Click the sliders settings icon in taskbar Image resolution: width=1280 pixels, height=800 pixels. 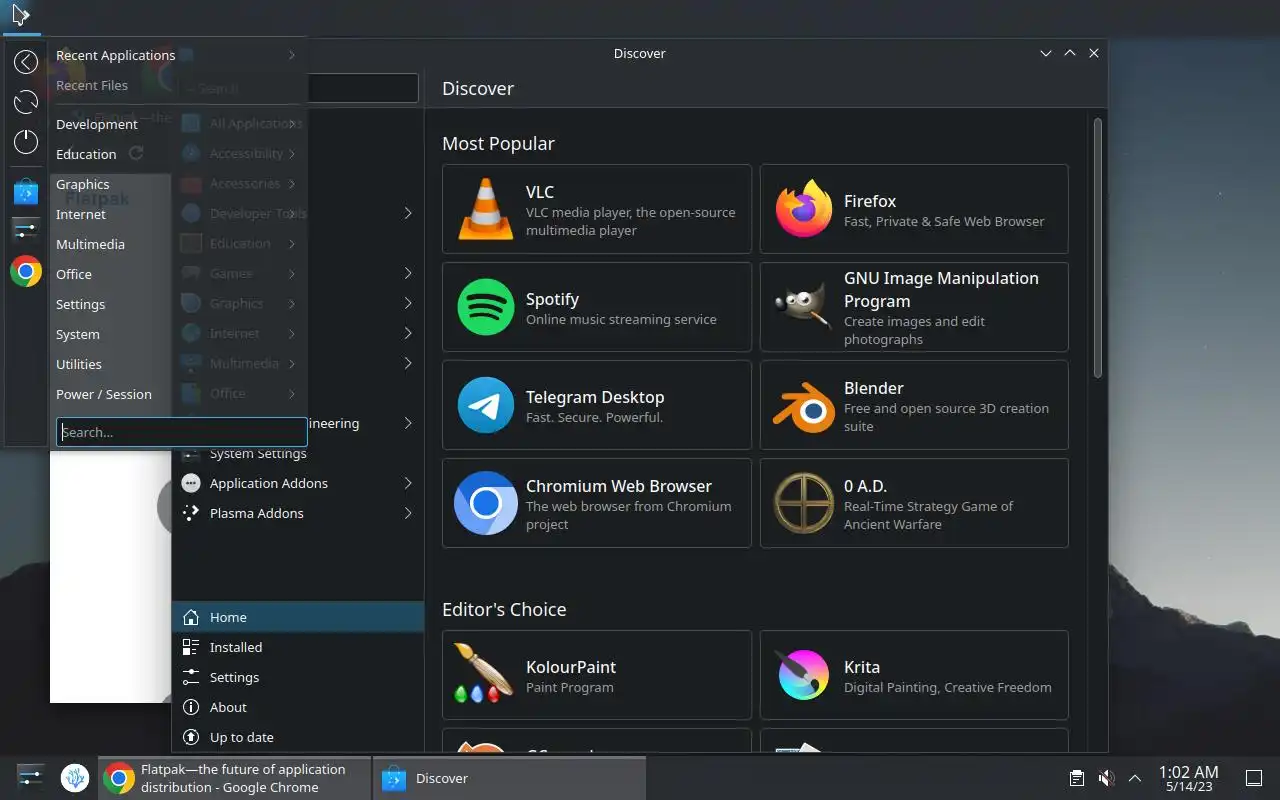tap(31, 776)
